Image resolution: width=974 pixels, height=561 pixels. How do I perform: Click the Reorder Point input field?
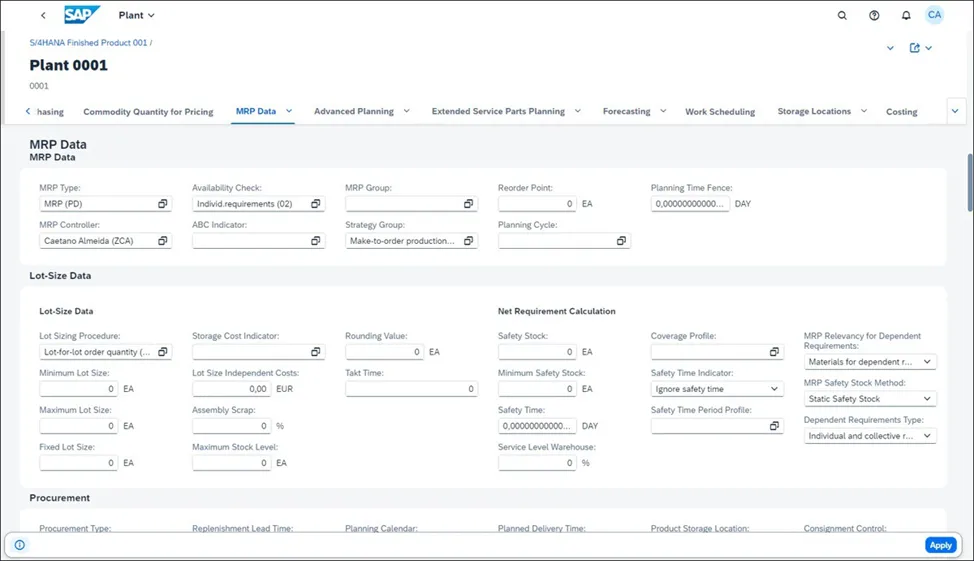point(537,204)
